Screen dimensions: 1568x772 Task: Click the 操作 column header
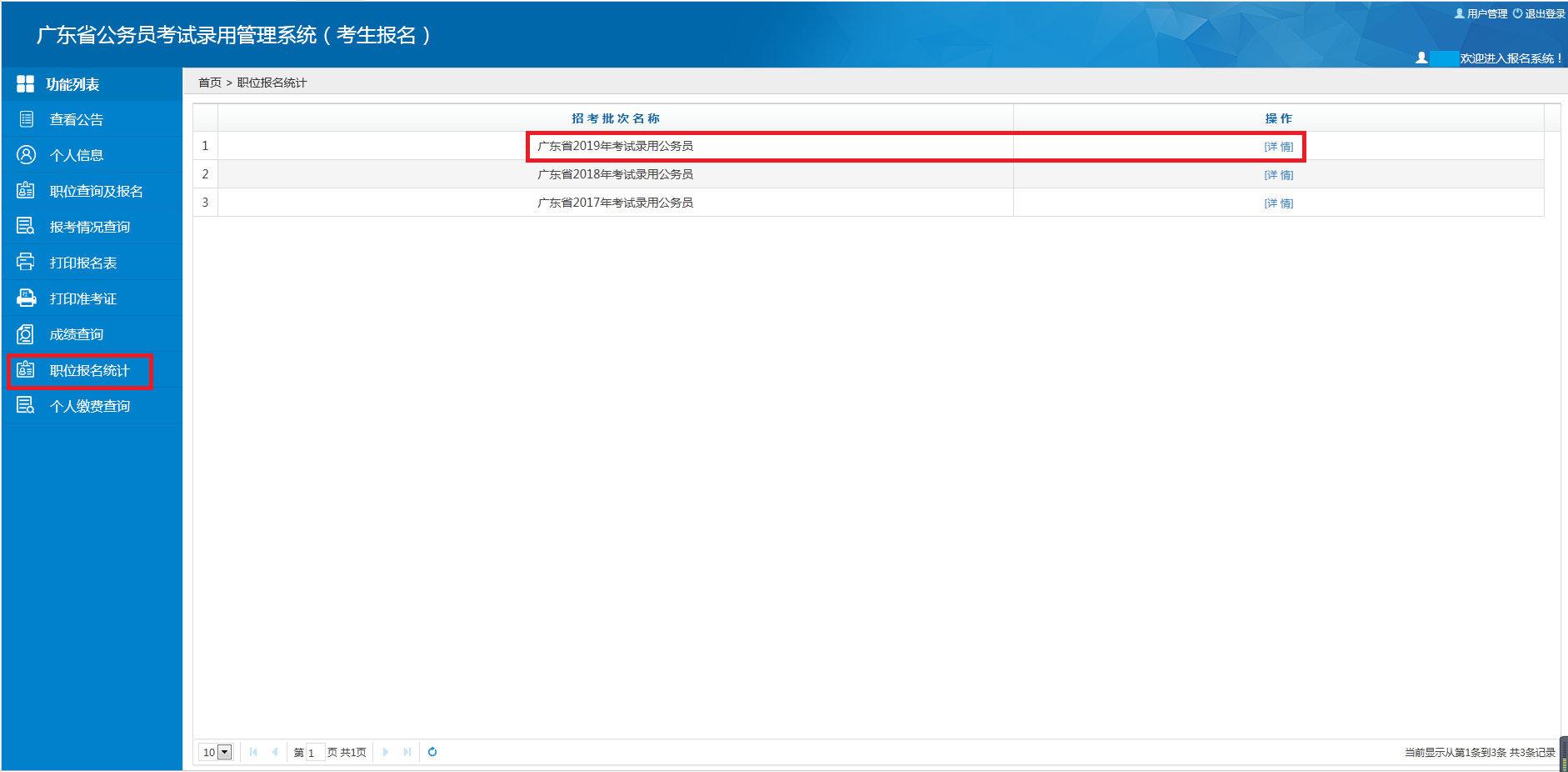click(x=1278, y=118)
